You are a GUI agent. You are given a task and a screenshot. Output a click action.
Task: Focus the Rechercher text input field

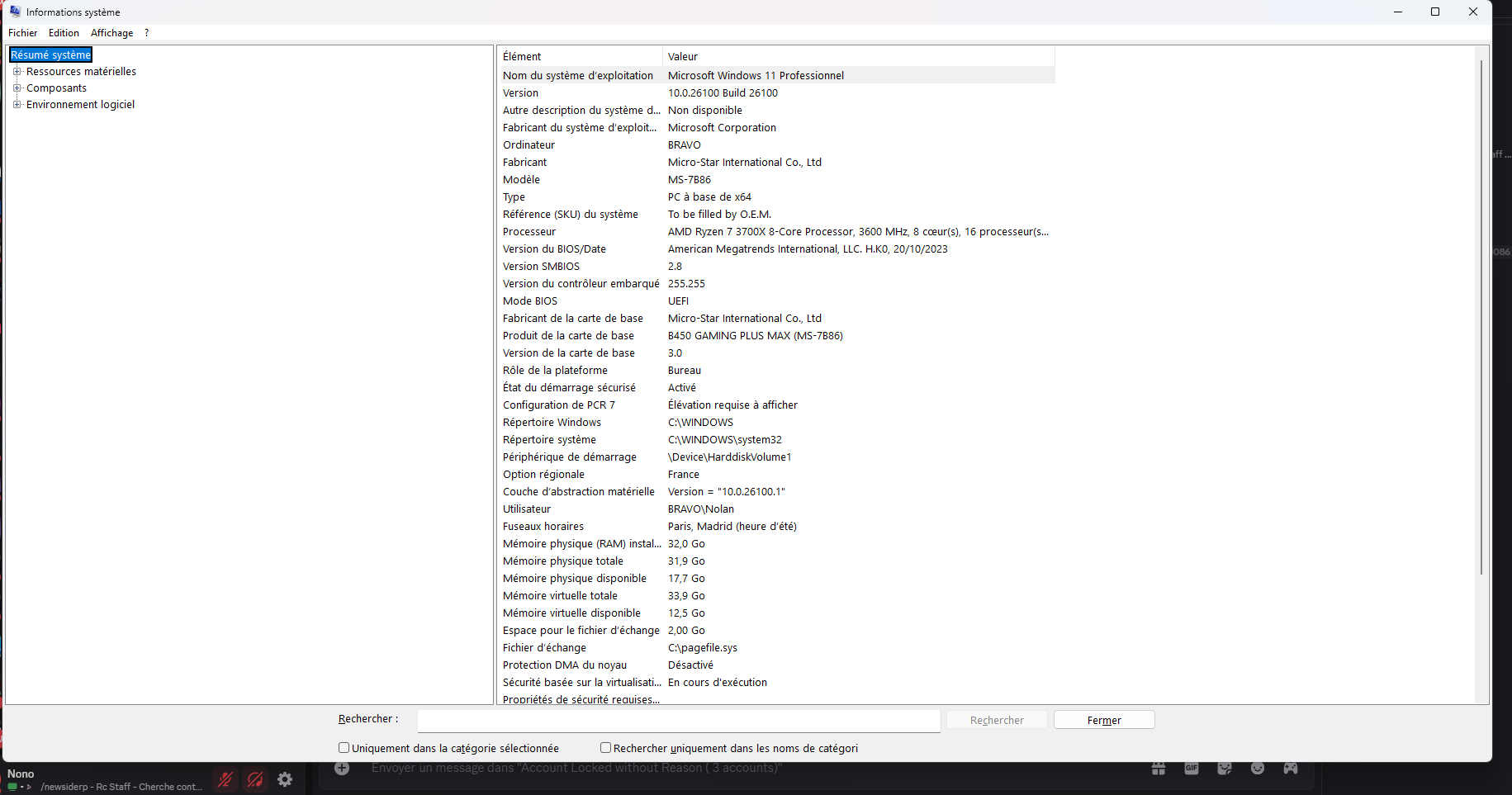[679, 721]
